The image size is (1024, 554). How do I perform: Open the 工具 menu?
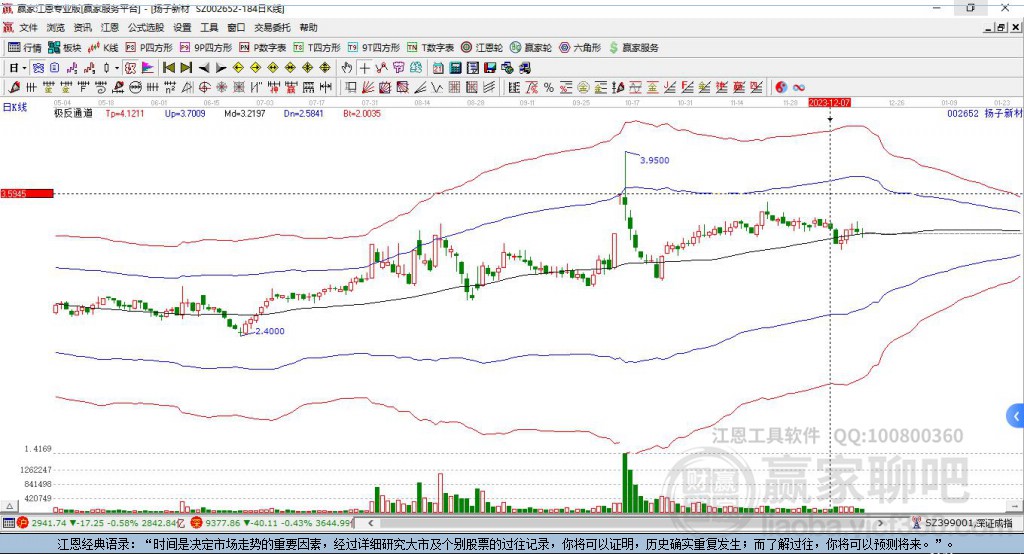coord(209,27)
